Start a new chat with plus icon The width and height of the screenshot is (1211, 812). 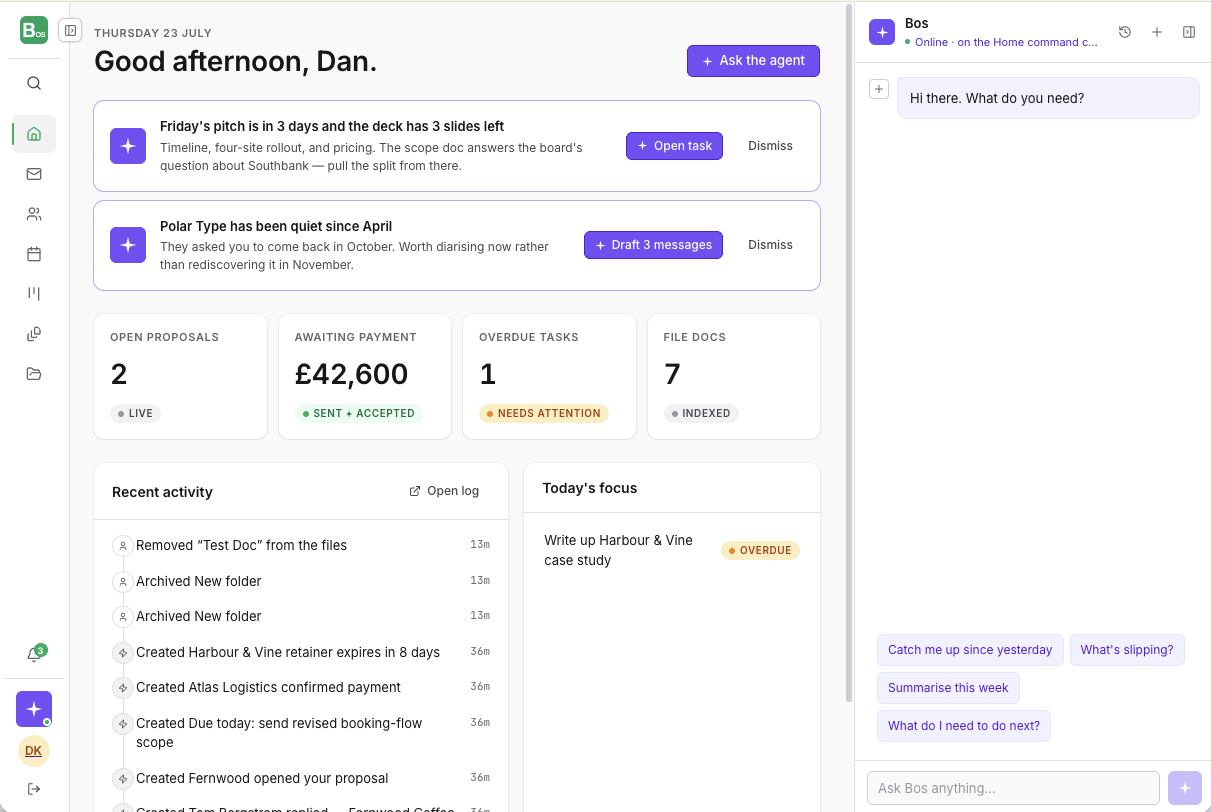pos(1157,32)
